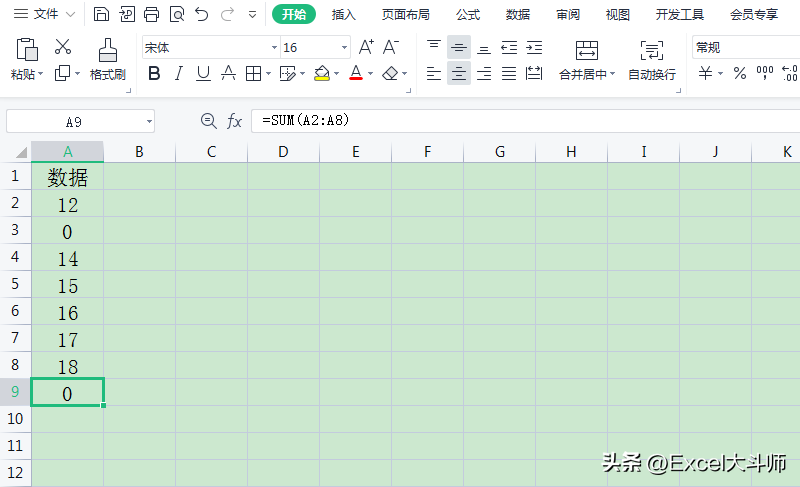Click the Paste clipboard icon
The height and width of the screenshot is (487, 800).
pyautogui.click(x=27, y=49)
